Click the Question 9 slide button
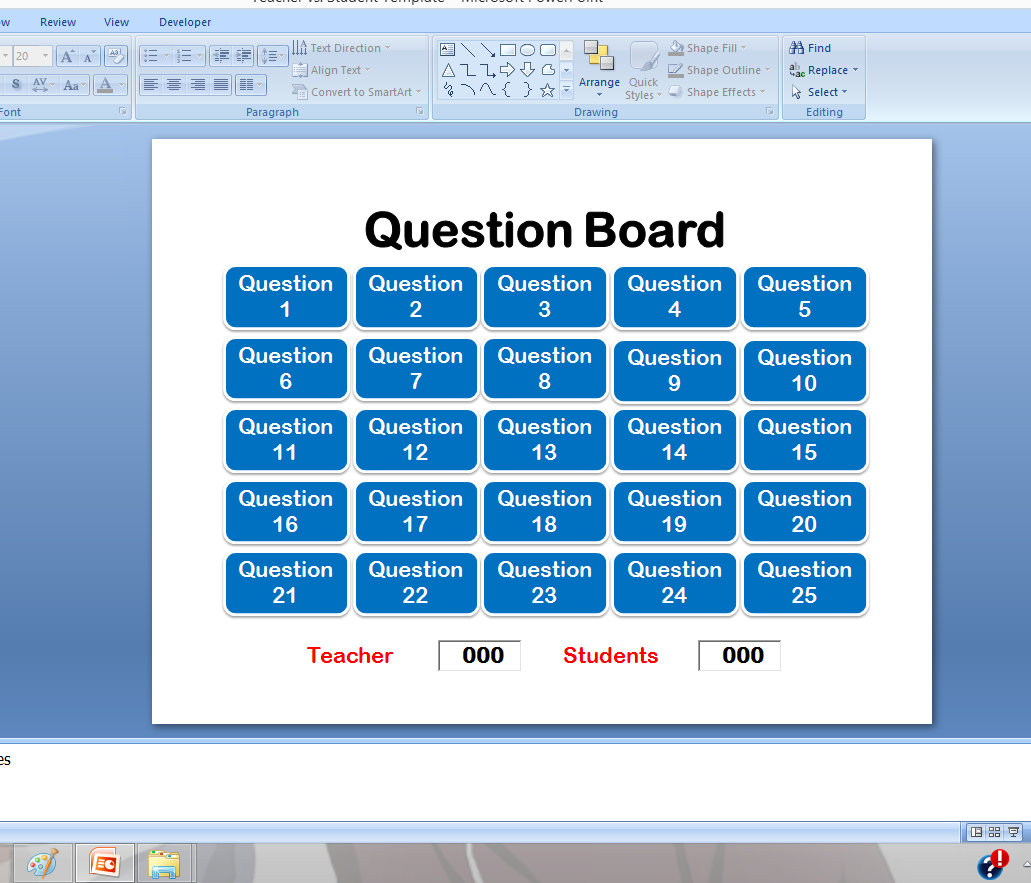Screen dimensions: 1031x883 pyautogui.click(x=675, y=370)
